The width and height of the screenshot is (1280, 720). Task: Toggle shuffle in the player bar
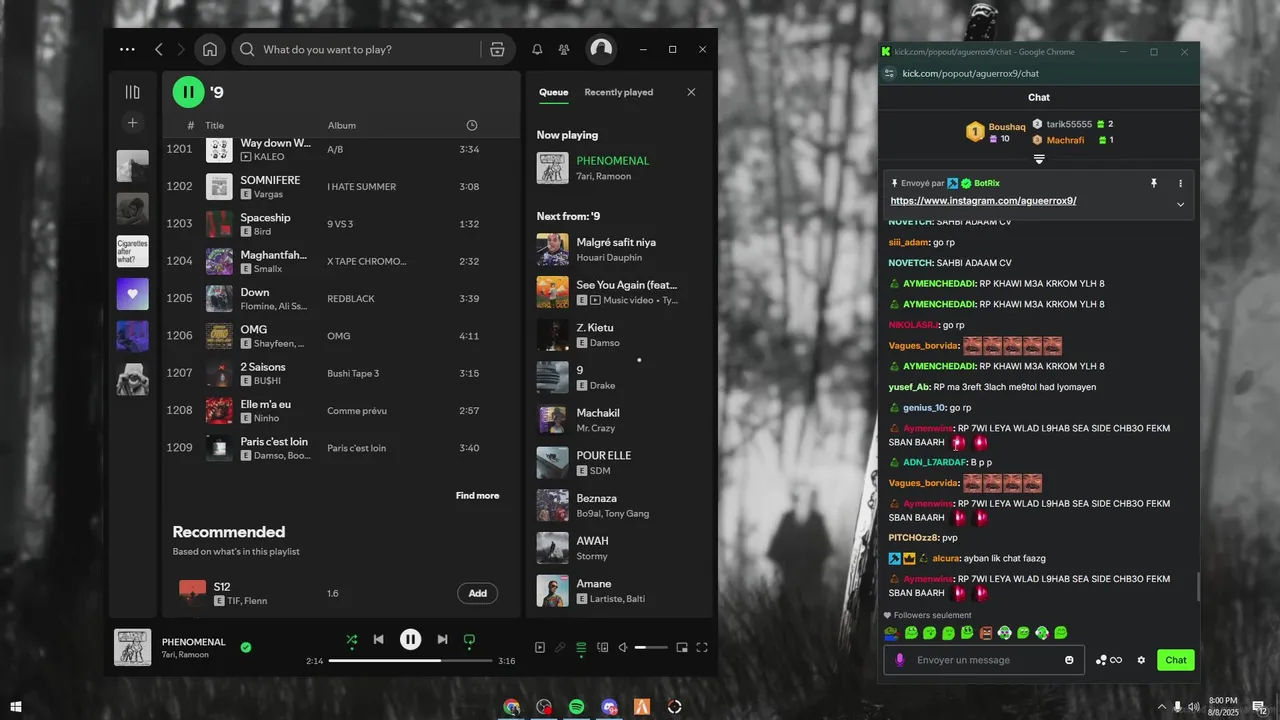coord(352,640)
